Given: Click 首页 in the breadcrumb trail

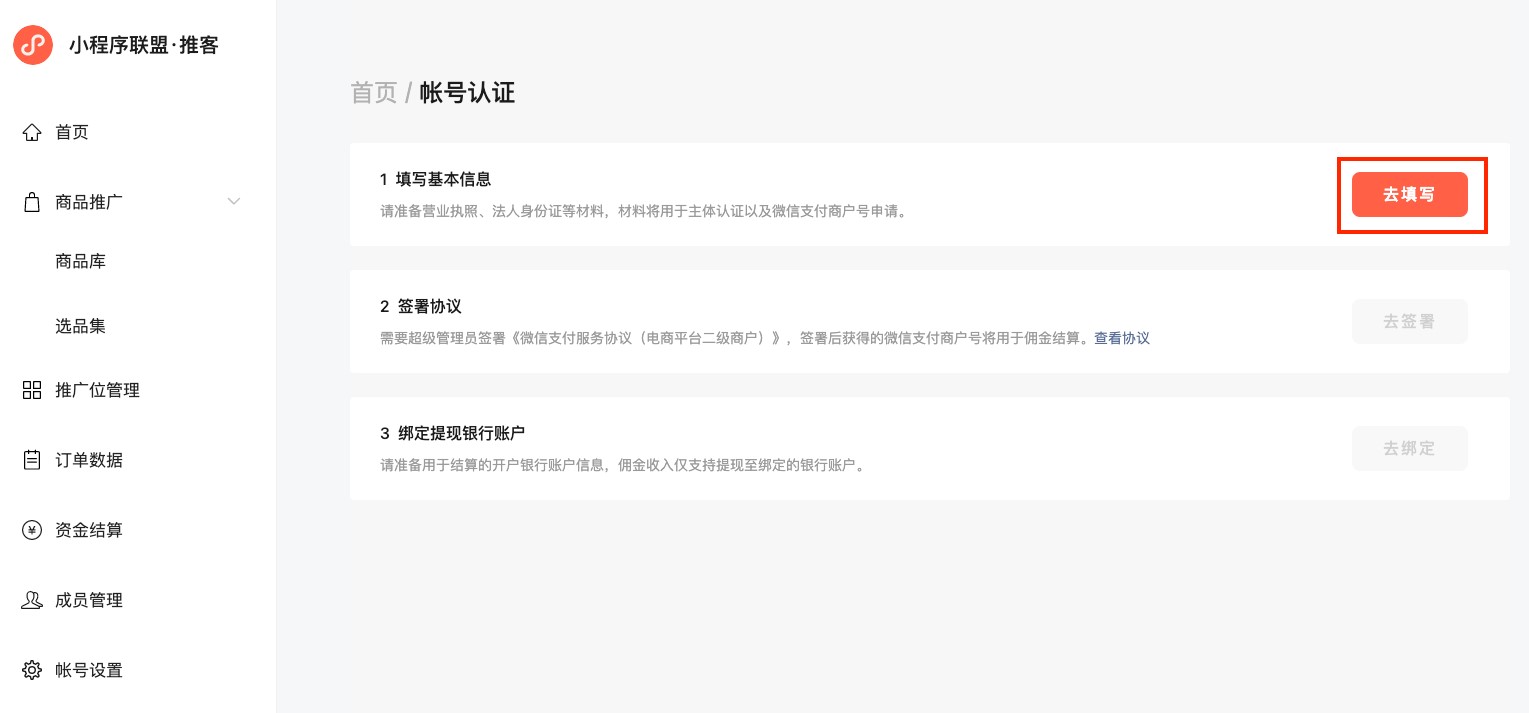Looking at the screenshot, I should pos(373,93).
